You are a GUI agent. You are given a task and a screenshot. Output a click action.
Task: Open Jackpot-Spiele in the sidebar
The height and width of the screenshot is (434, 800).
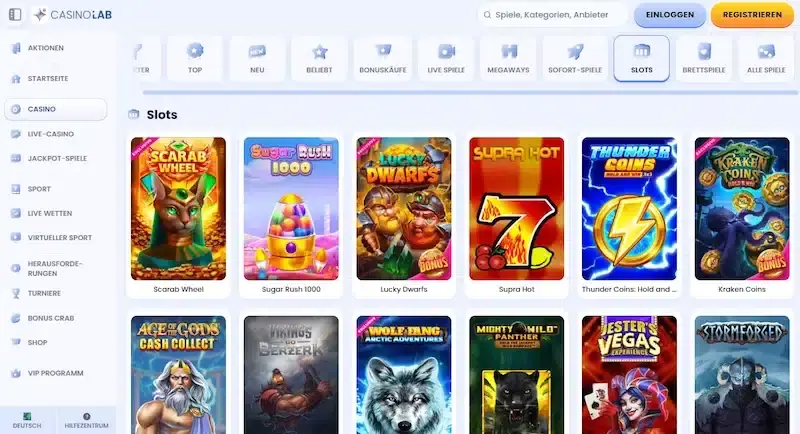[56, 159]
